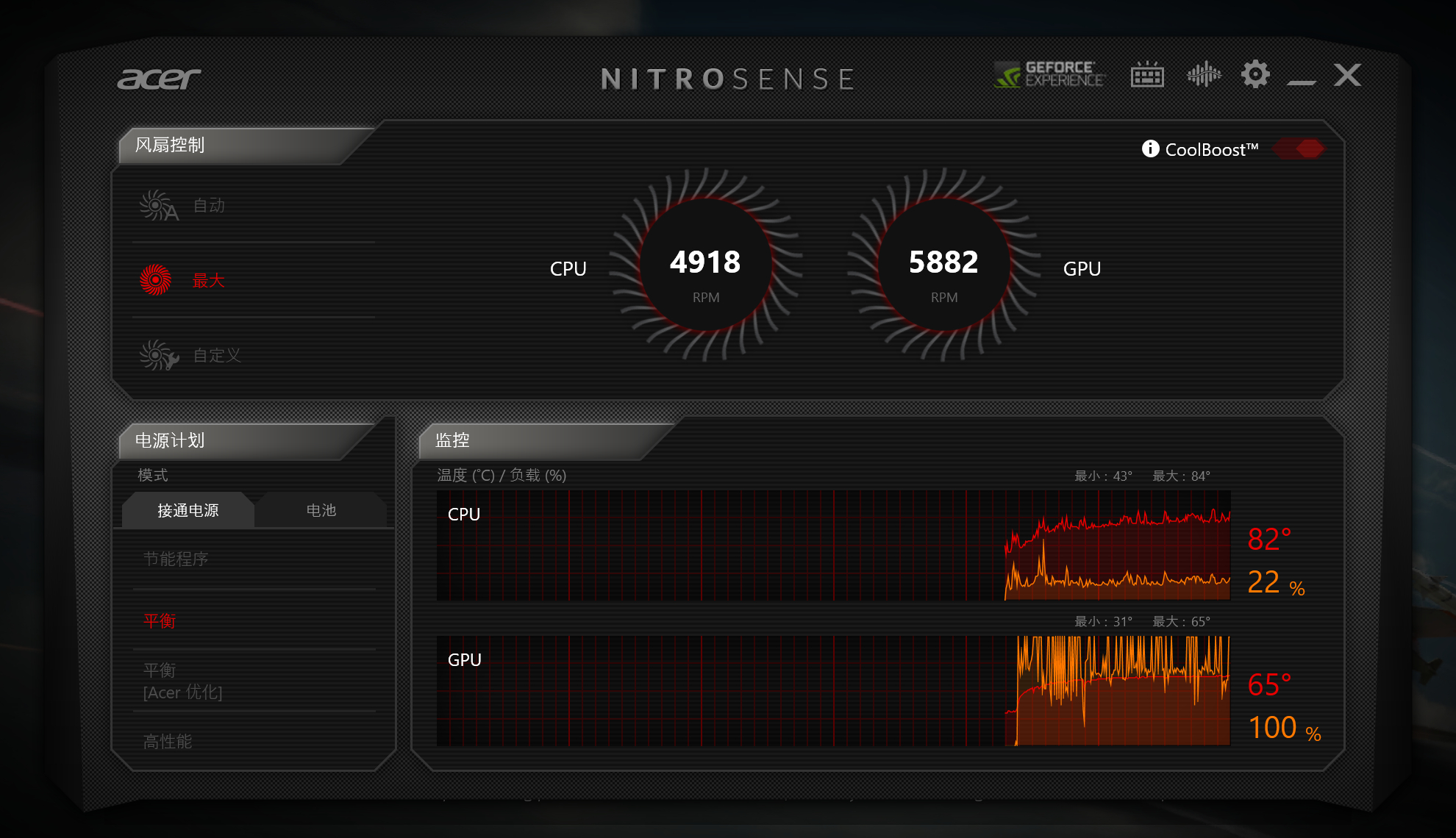
Task: Click the CPU 最大: 84° value
Action: 1181,476
